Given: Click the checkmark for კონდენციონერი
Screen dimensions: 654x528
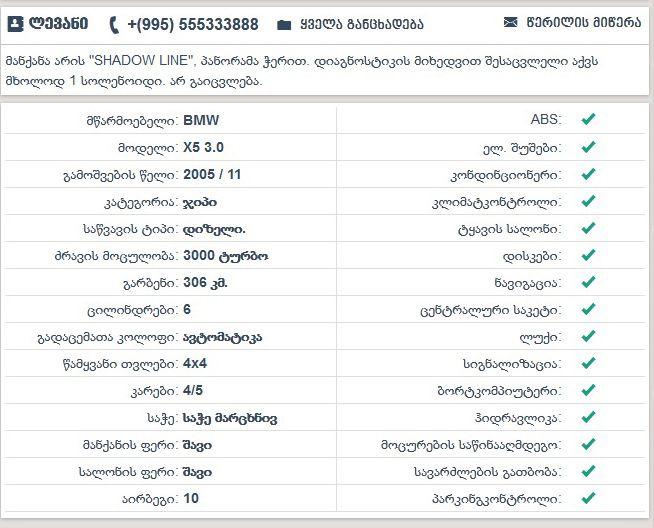Looking at the screenshot, I should click(x=589, y=174).
